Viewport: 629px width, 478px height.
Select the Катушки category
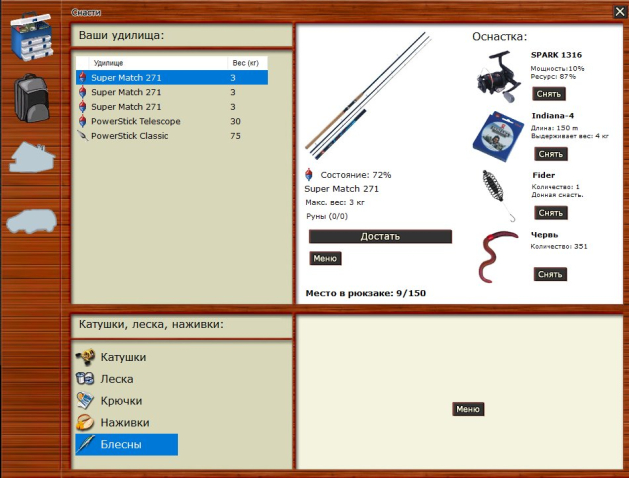[x=123, y=357]
